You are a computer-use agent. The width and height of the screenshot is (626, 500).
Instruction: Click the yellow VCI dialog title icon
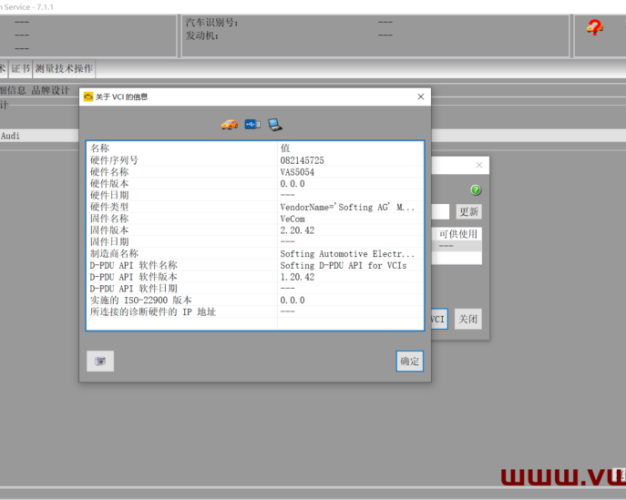pyautogui.click(x=88, y=97)
